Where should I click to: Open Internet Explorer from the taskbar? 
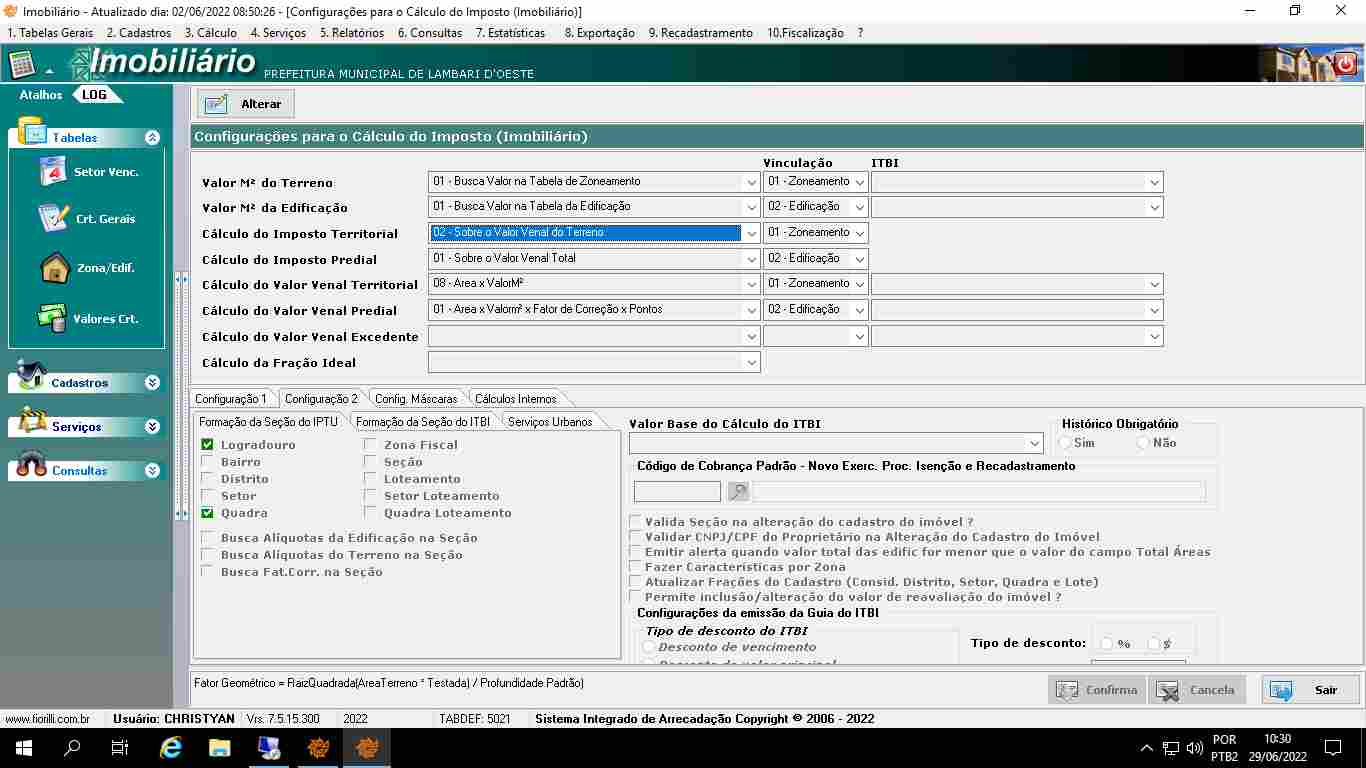[171, 747]
